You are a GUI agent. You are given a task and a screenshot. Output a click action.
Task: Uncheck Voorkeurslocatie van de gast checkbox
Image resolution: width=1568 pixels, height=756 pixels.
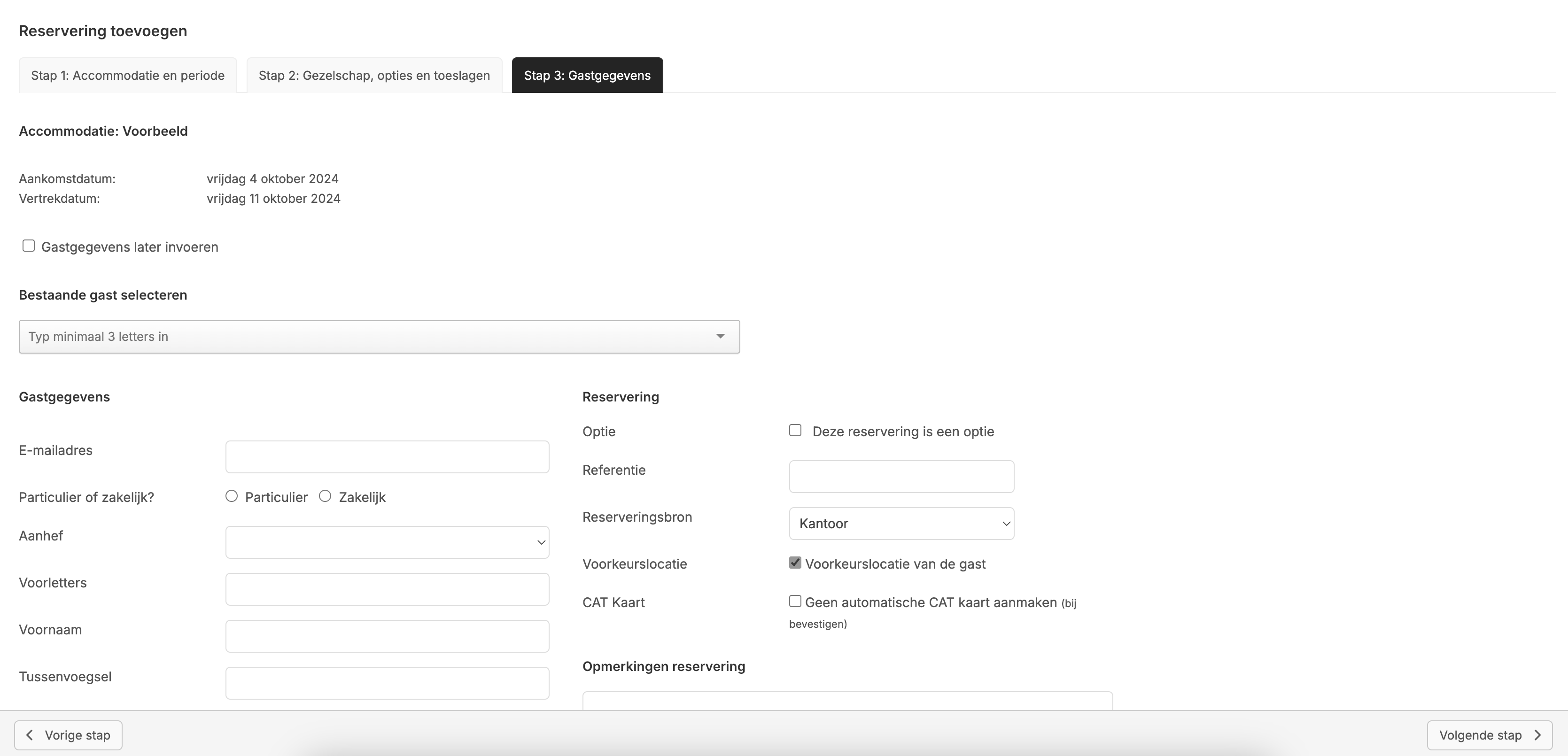pyautogui.click(x=795, y=563)
